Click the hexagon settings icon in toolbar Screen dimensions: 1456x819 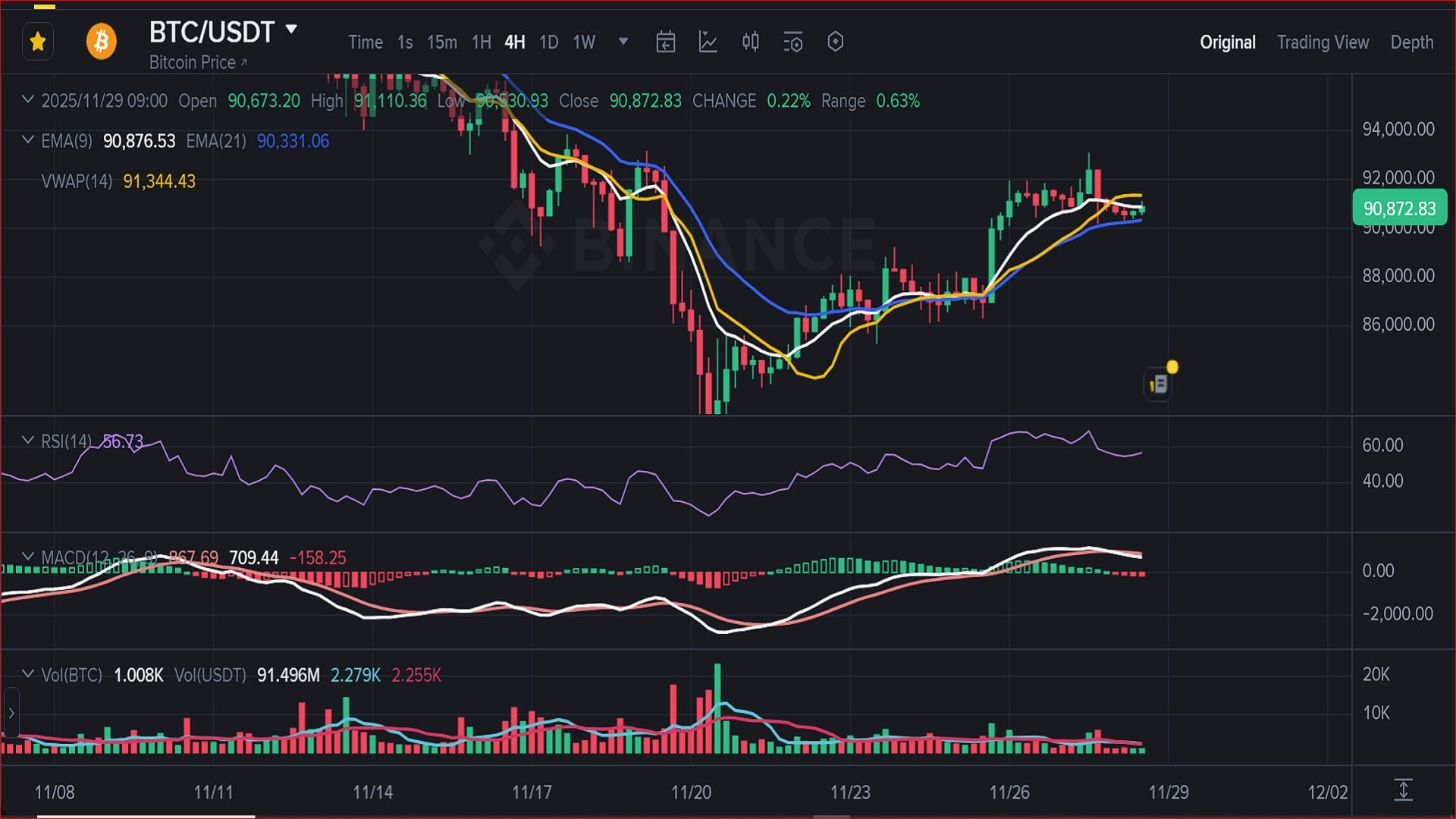click(x=835, y=42)
